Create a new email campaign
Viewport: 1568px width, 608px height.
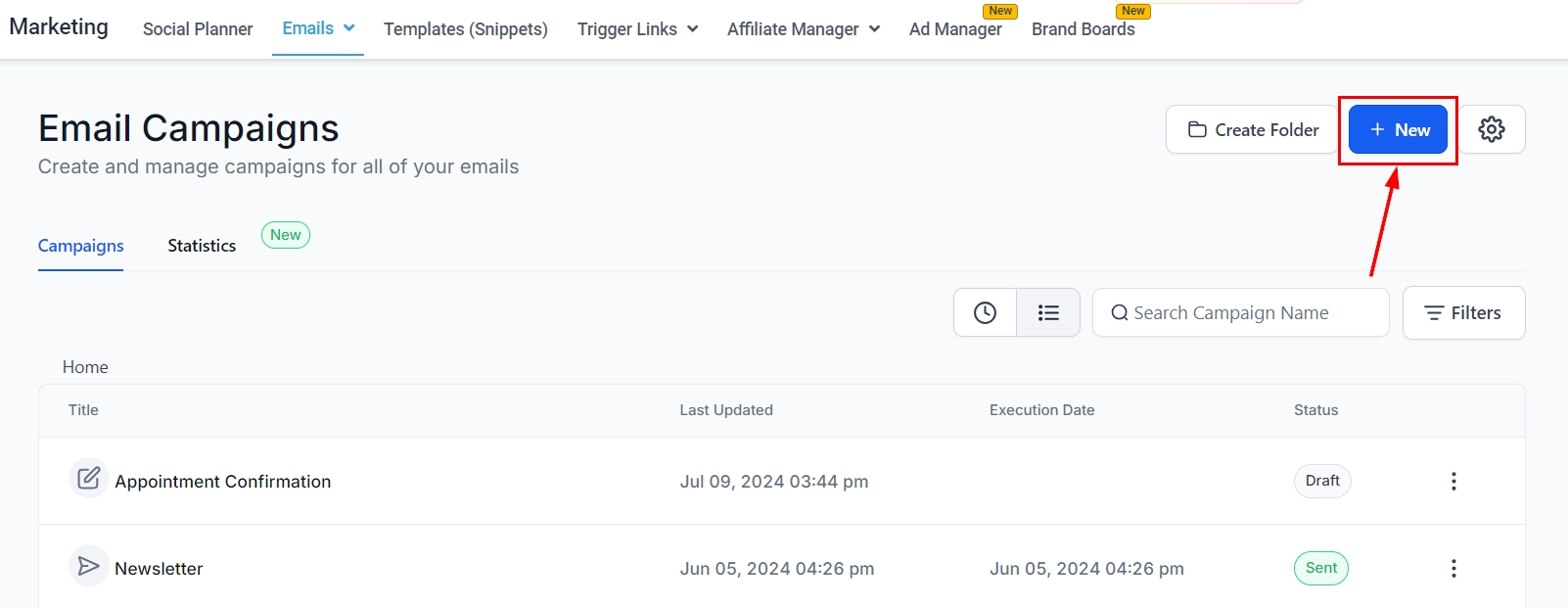1398,129
